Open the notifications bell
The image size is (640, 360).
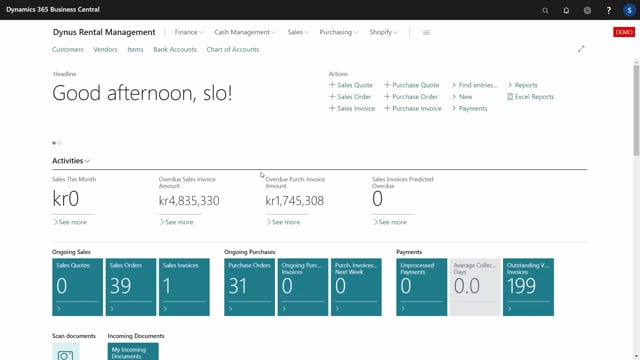[566, 10]
